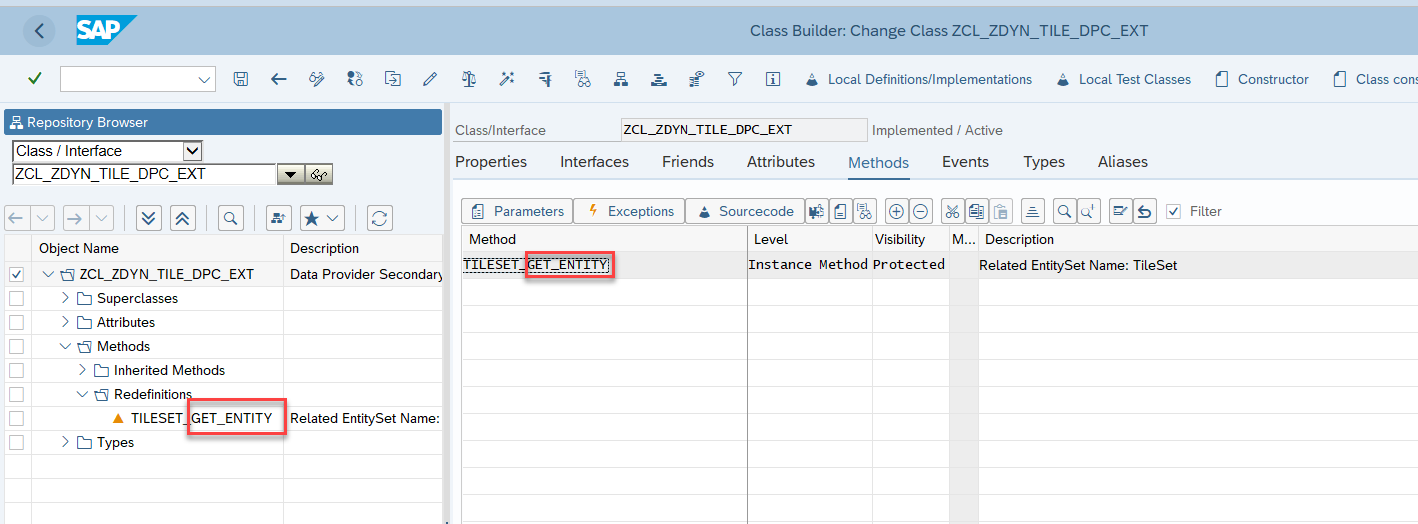1418x524 pixels.
Task: Click the stack-with-eye icon in main toolbar
Action: 697,79
